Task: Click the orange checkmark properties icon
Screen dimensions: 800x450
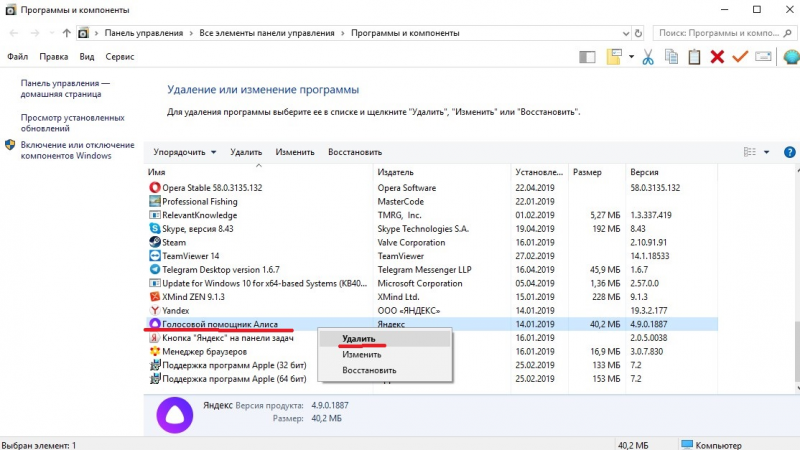Action: click(740, 57)
